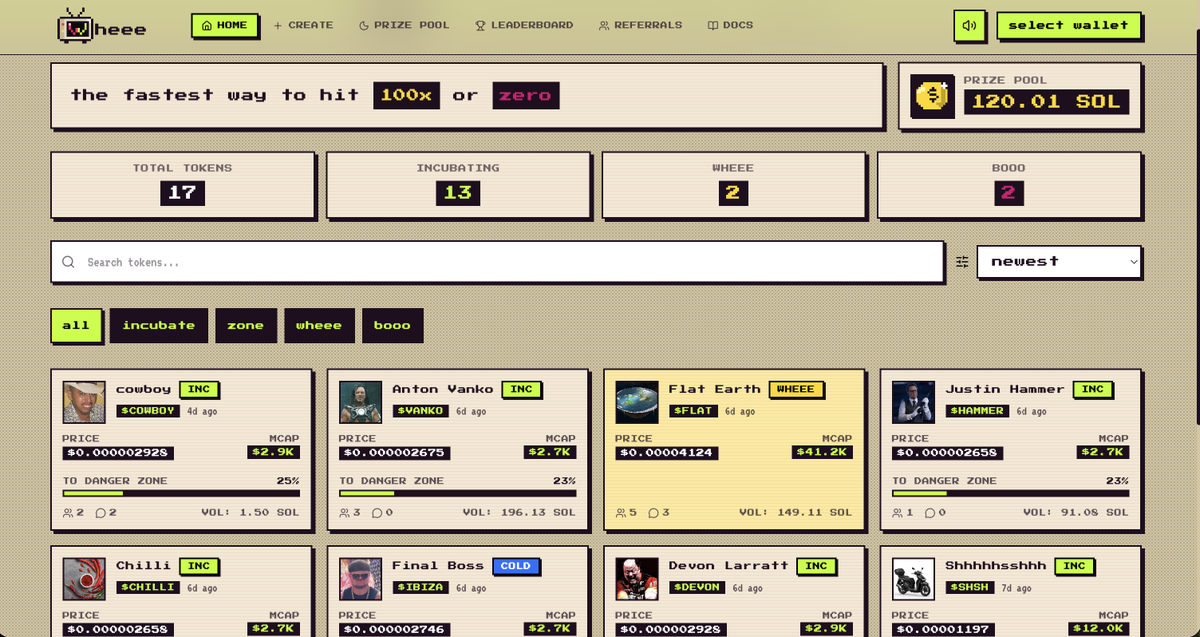Click the 100x highlighted word
Screen dimensions: 1200x637
(x=406, y=96)
